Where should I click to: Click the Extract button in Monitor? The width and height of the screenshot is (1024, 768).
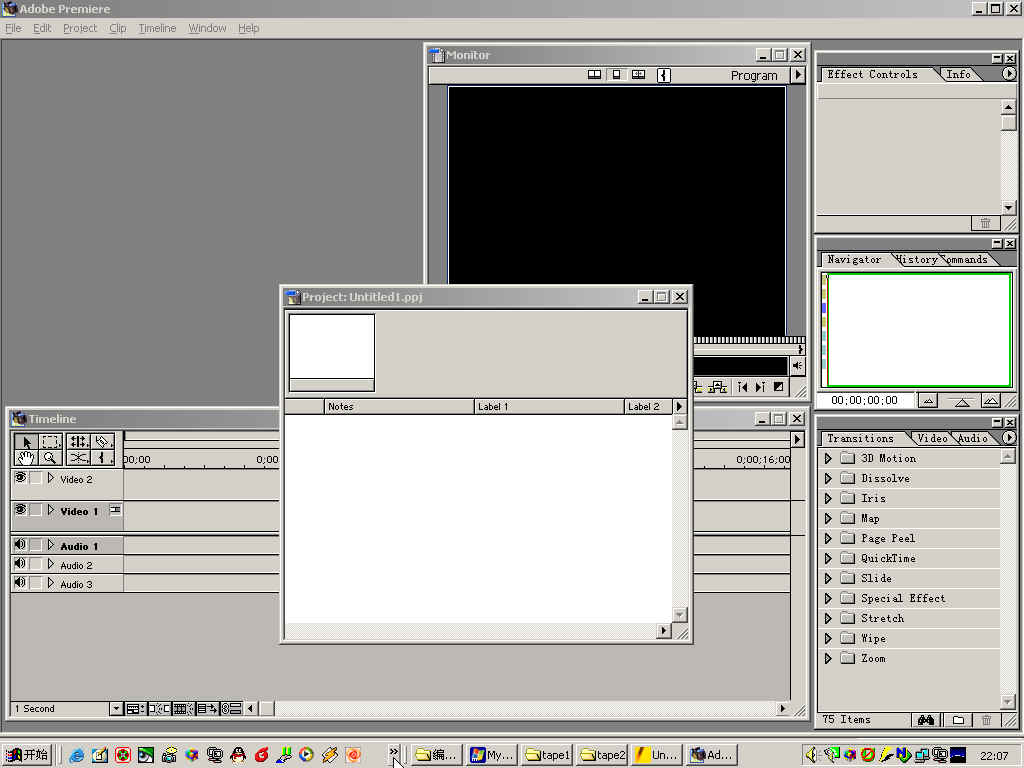(x=718, y=387)
